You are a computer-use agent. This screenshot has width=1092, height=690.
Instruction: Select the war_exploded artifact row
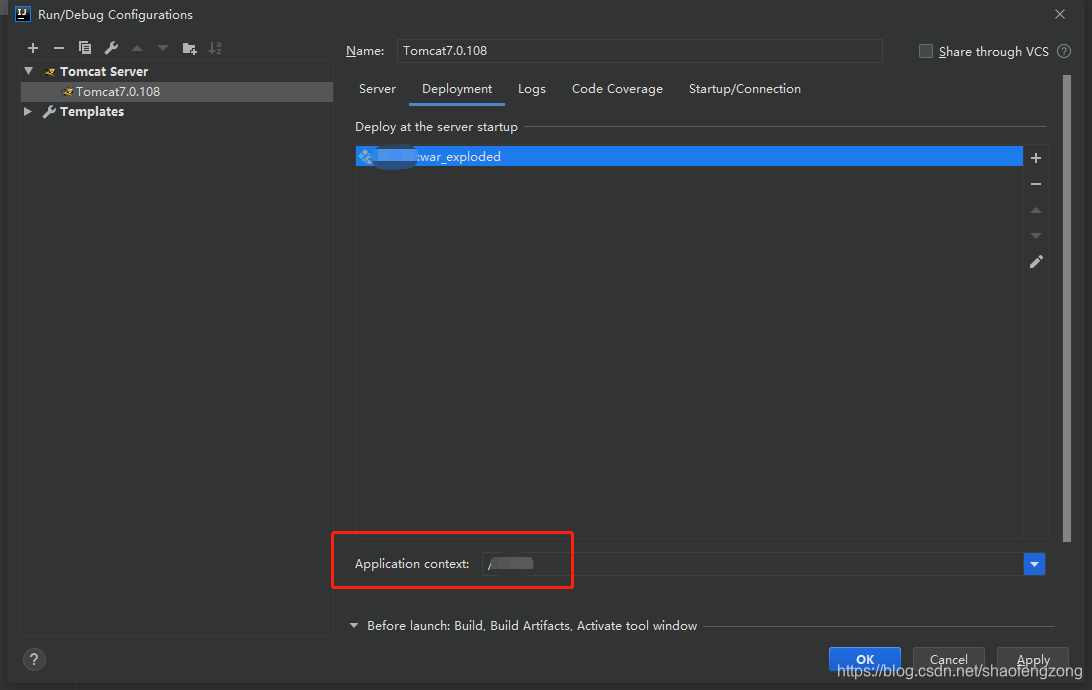click(x=689, y=156)
